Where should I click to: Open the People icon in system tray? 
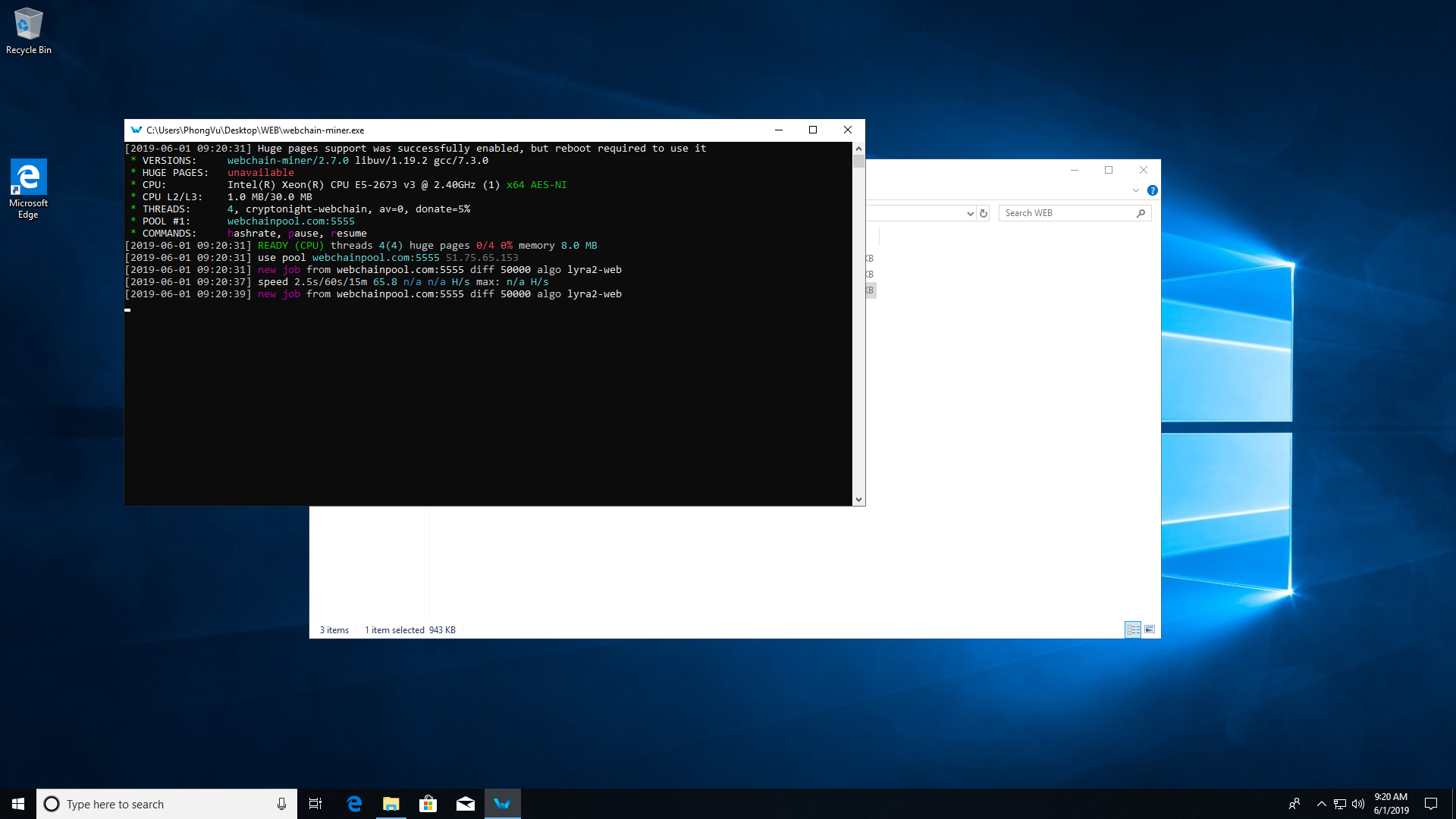(1294, 804)
